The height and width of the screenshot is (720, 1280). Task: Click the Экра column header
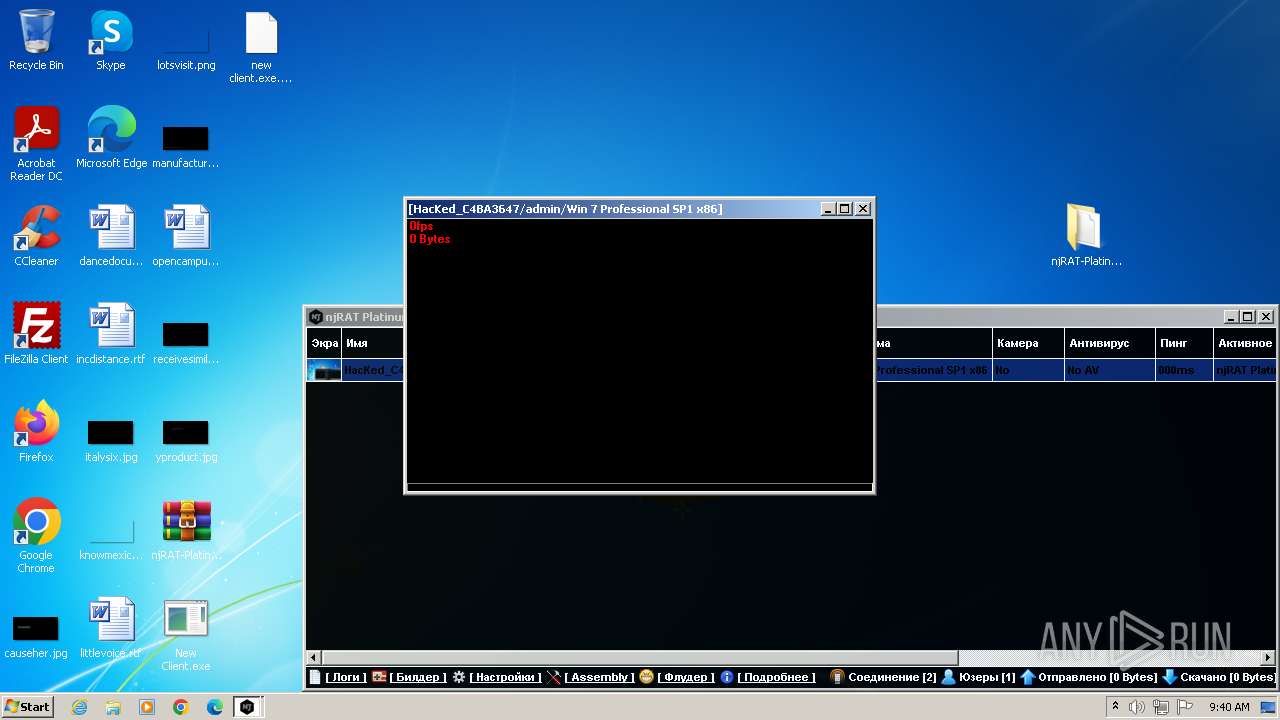[324, 343]
